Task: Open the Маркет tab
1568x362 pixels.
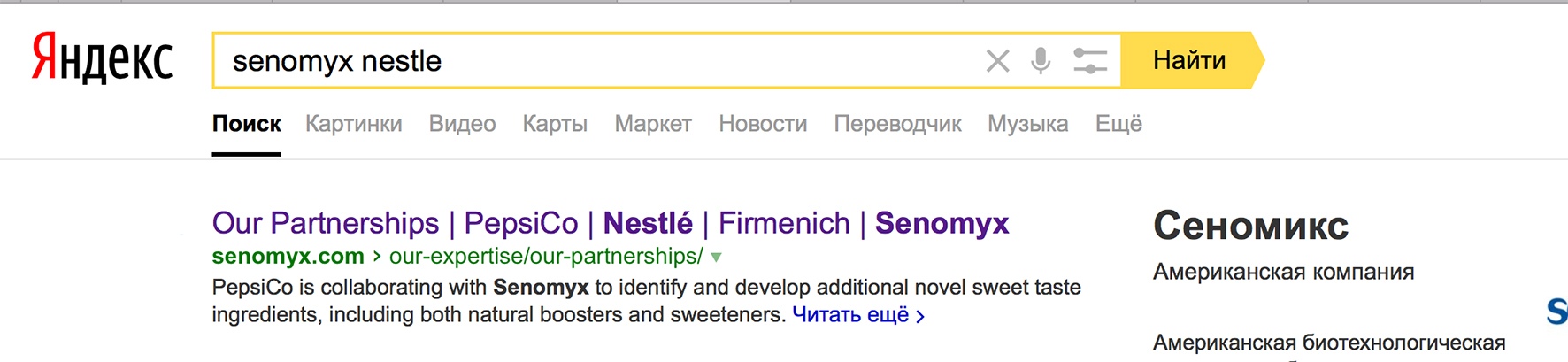Action: point(653,124)
